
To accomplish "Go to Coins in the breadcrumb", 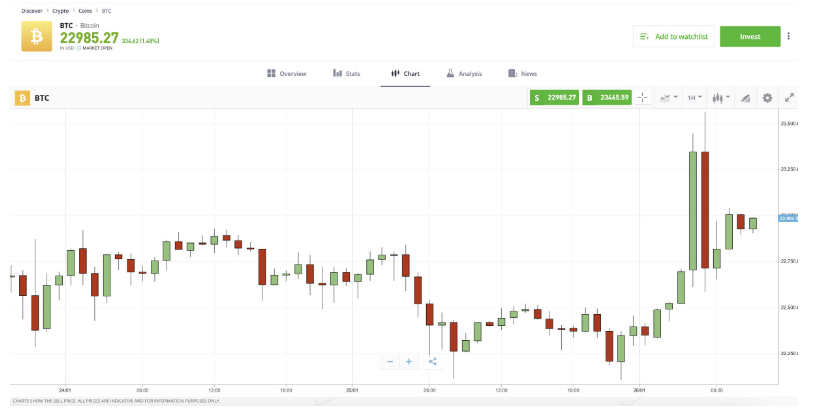I will 85,11.
